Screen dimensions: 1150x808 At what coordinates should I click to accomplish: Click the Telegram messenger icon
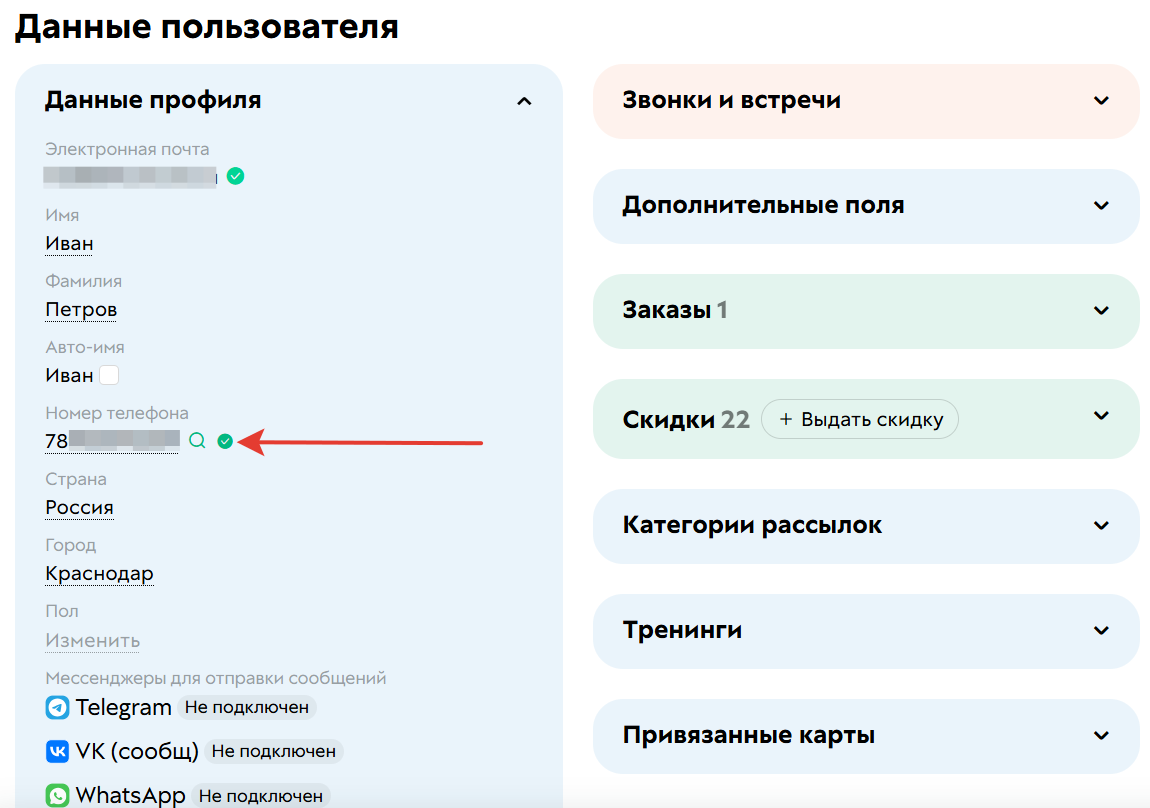pyautogui.click(x=56, y=707)
